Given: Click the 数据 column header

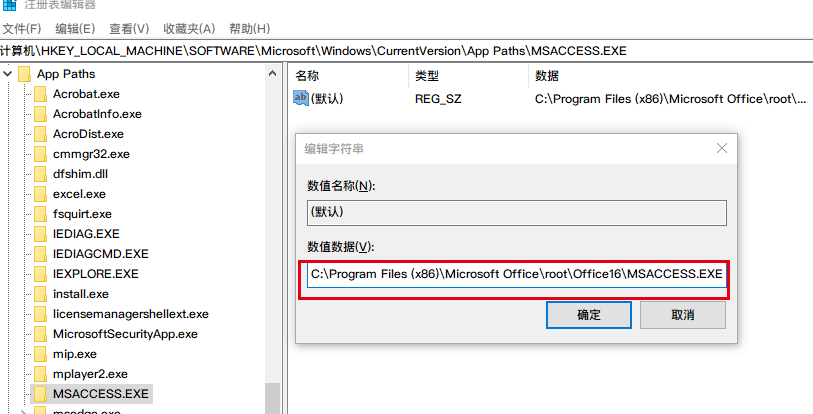Looking at the screenshot, I should (x=547, y=77).
